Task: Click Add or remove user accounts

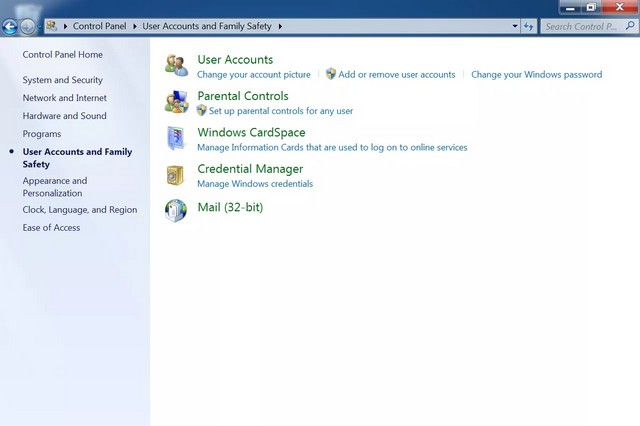Action: pyautogui.click(x=396, y=75)
